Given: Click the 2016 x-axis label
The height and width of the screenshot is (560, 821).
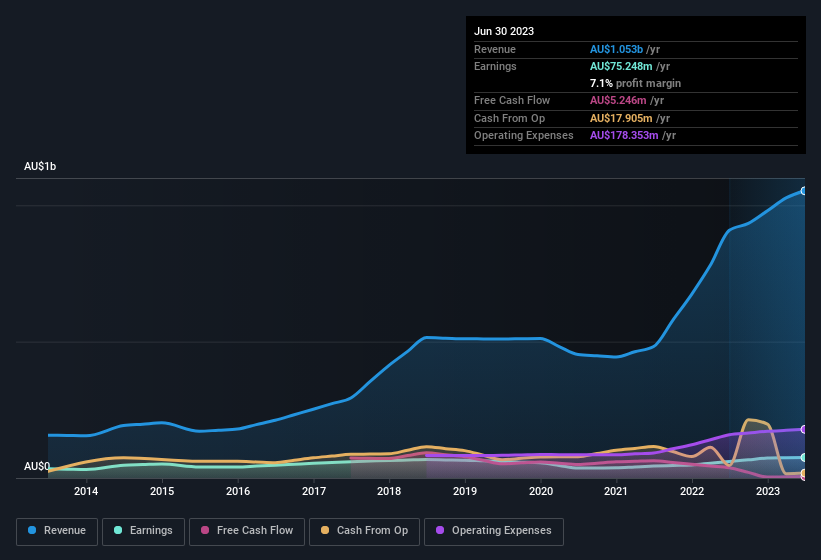Looking at the screenshot, I should [x=238, y=491].
